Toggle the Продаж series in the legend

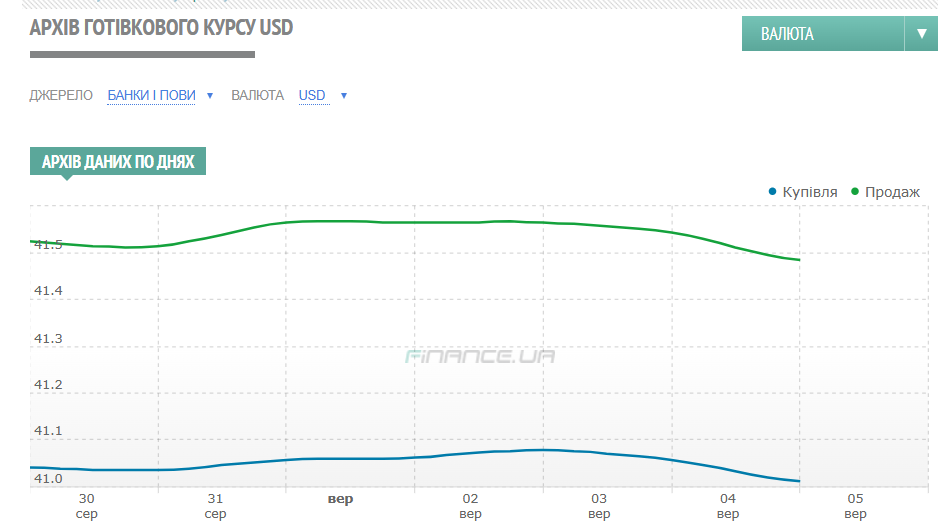891,191
